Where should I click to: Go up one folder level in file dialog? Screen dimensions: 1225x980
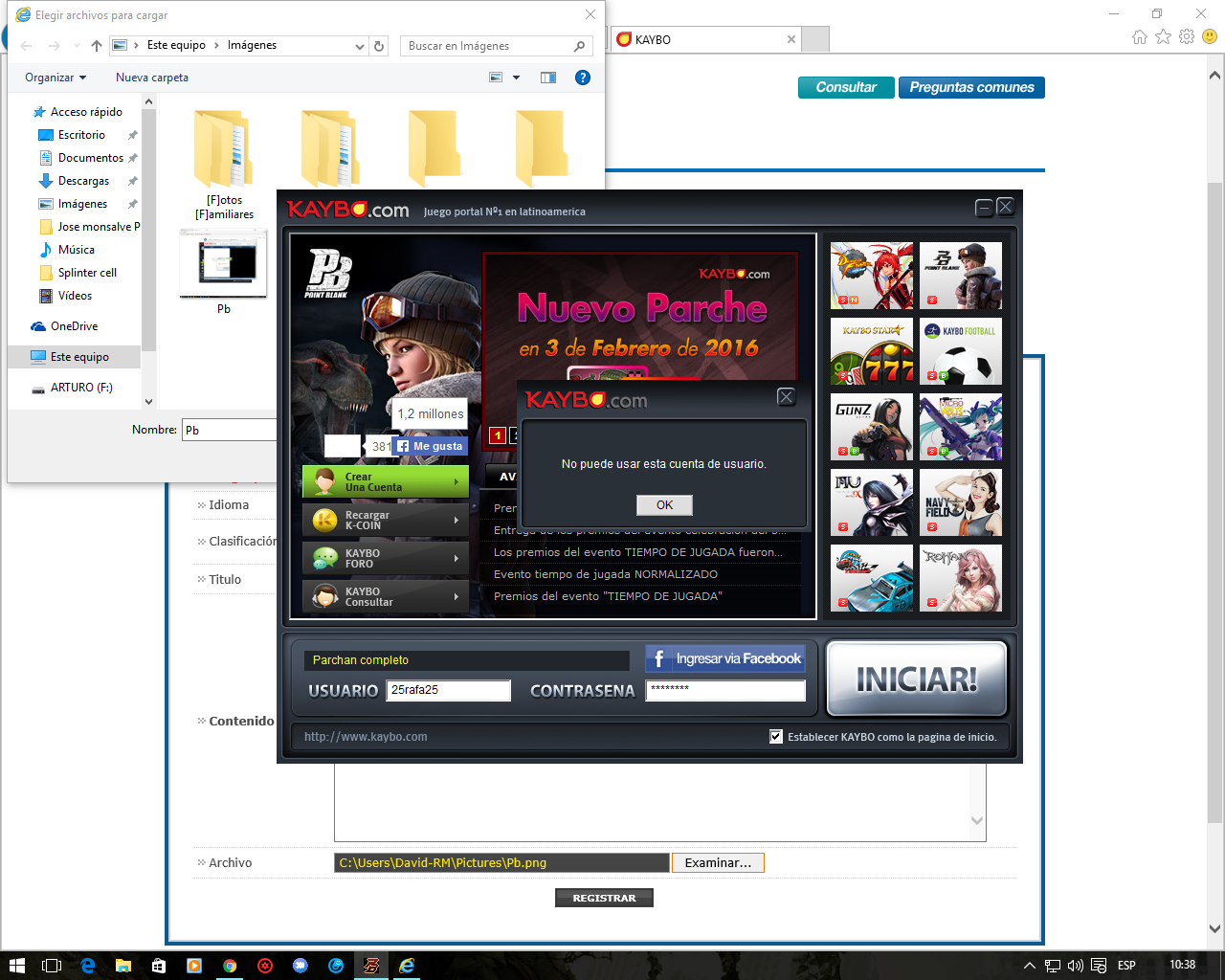[x=96, y=46]
